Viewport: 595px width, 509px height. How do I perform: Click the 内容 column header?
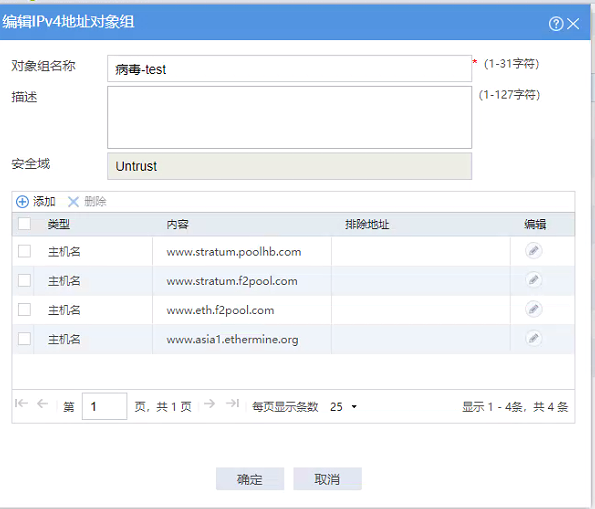point(177,224)
